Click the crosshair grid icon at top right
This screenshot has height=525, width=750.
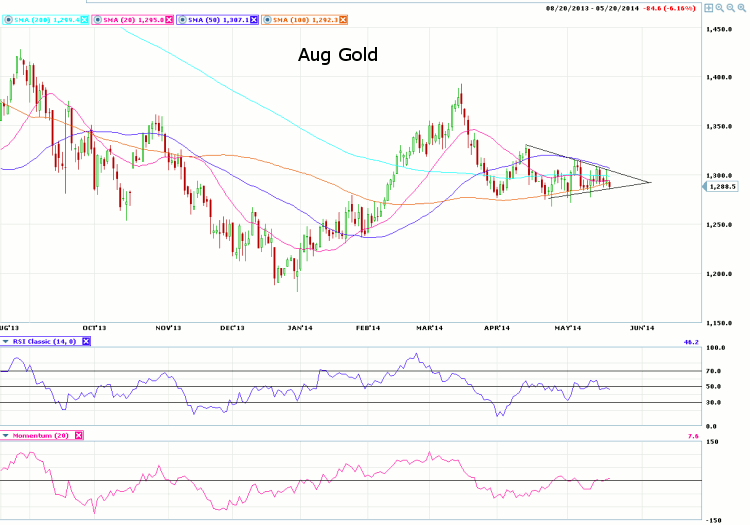tap(708, 8)
